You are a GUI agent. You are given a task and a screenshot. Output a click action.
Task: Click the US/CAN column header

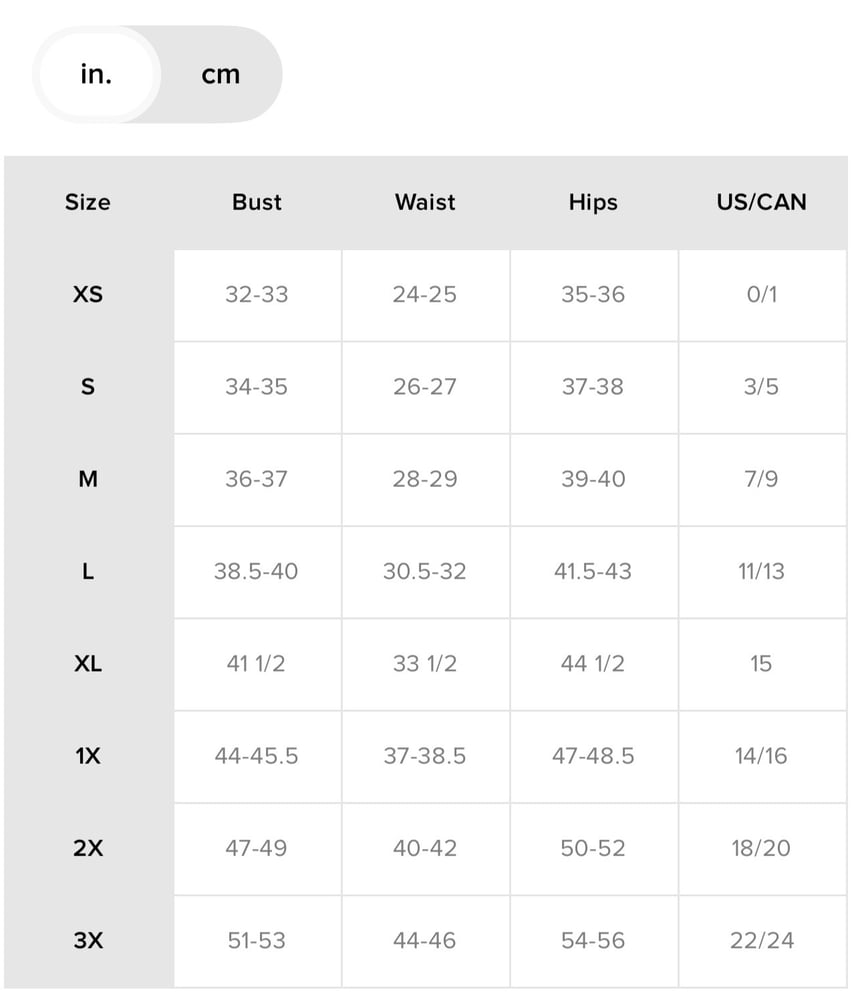click(762, 202)
